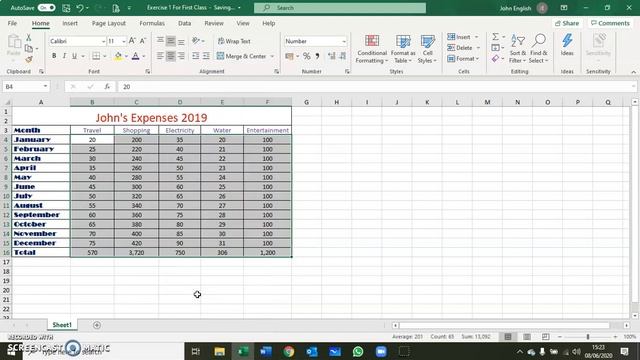Click the AutoSum sigma icon

(x=496, y=37)
